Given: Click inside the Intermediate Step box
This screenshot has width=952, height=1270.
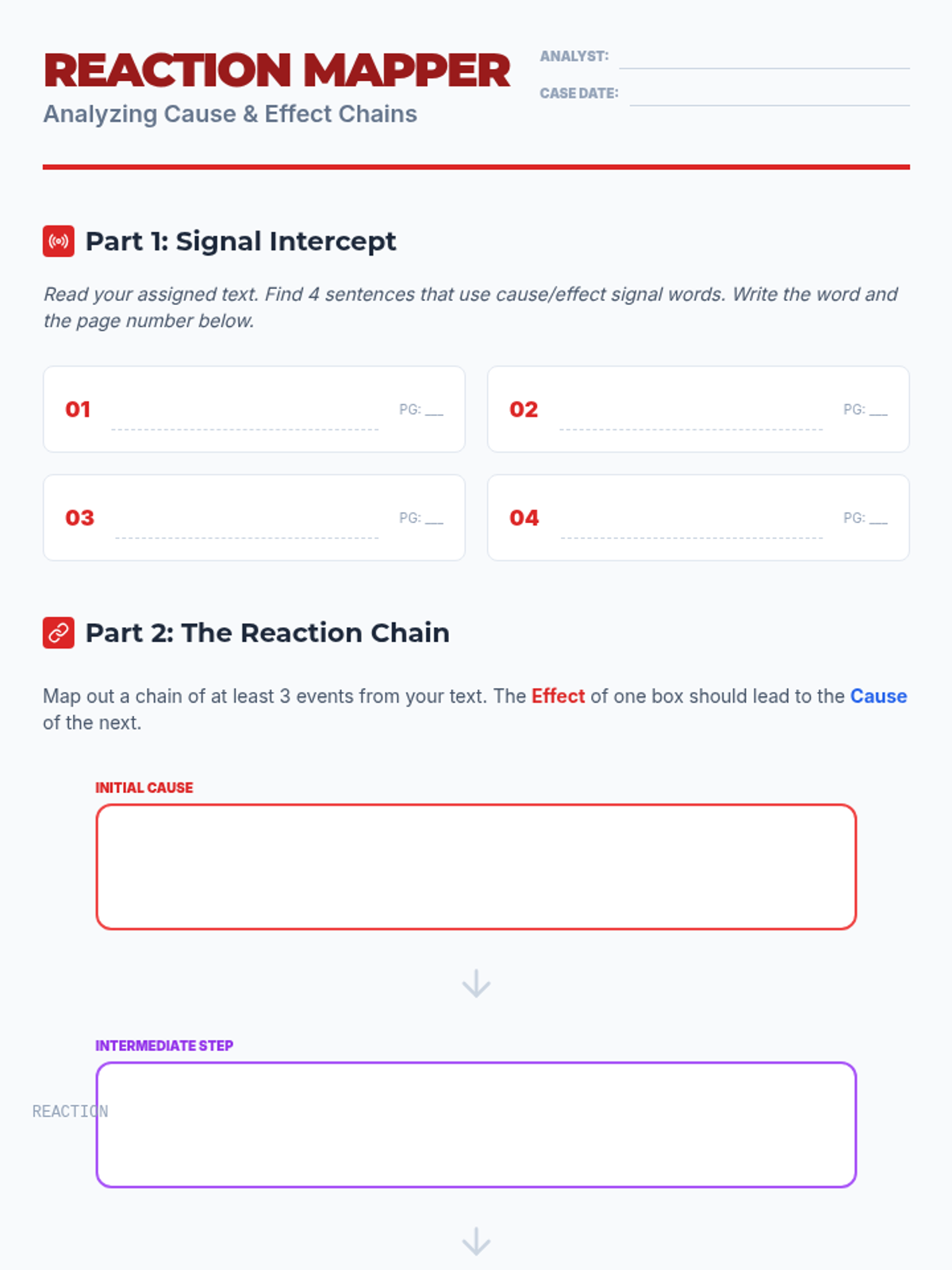Looking at the screenshot, I should [x=476, y=1125].
